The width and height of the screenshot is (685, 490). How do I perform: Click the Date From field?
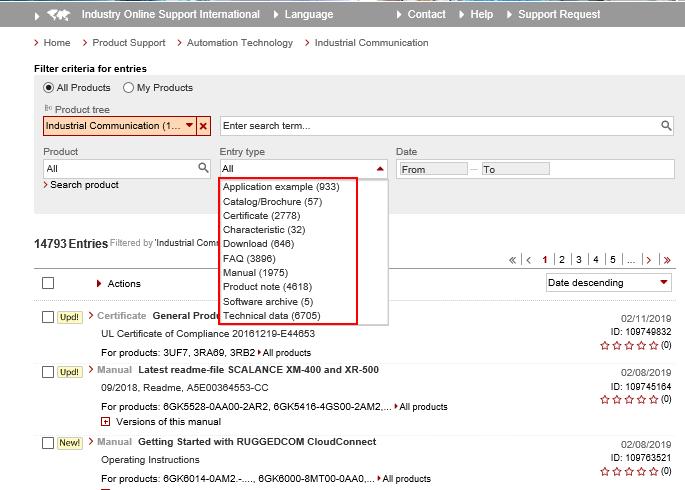[433, 169]
